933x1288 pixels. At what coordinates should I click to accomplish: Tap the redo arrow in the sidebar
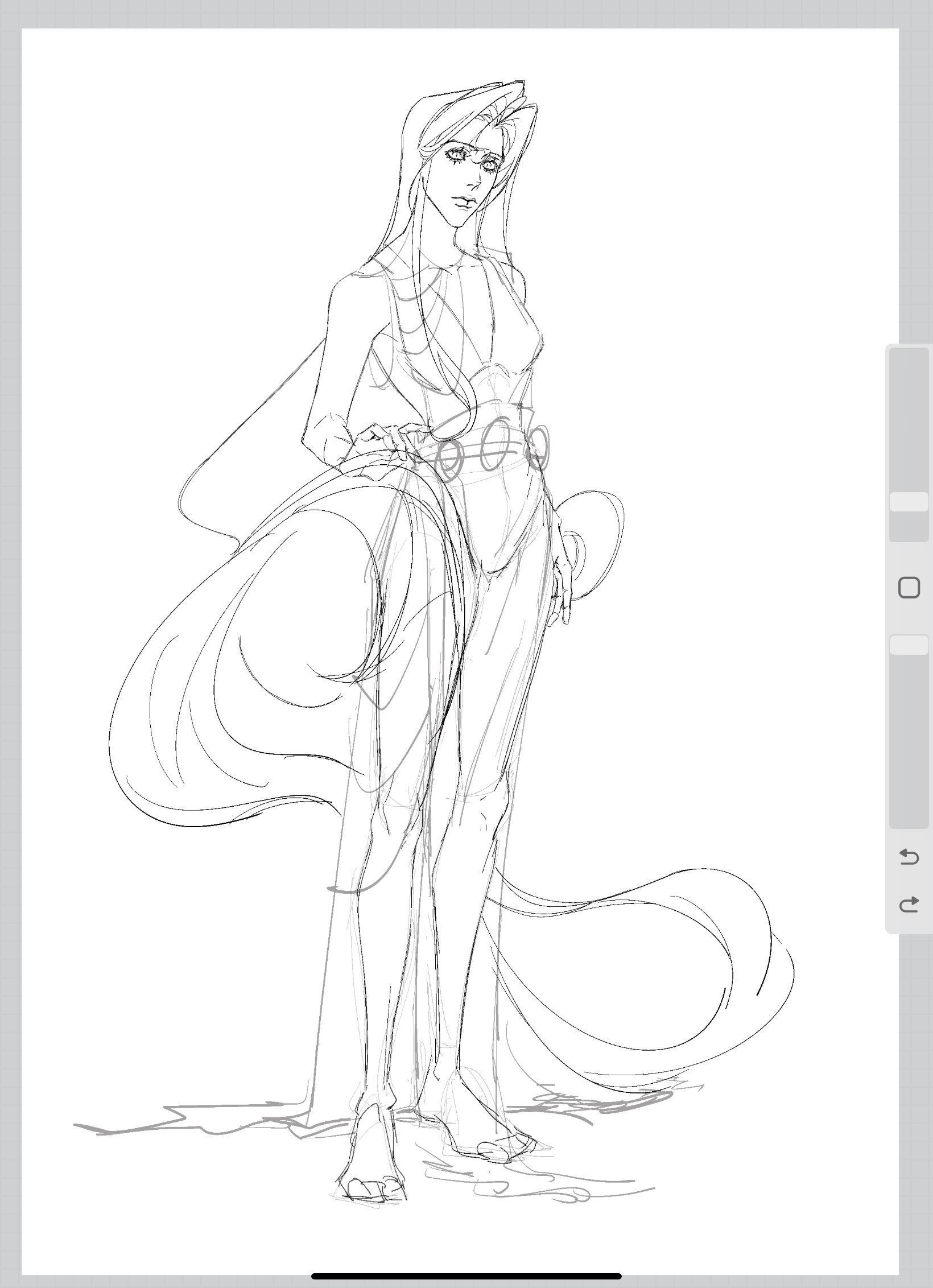pos(909,904)
